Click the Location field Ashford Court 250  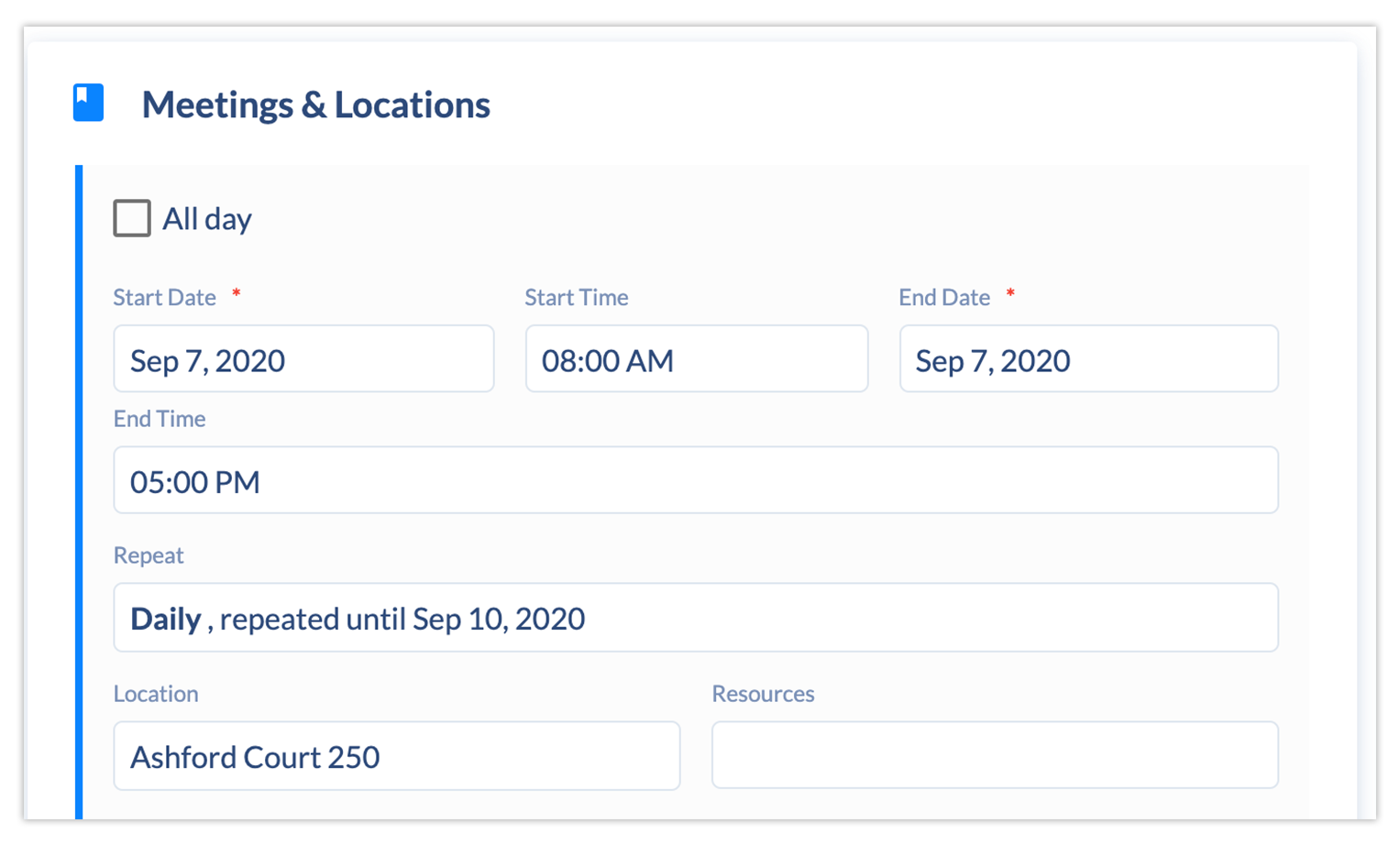pyautogui.click(x=396, y=756)
